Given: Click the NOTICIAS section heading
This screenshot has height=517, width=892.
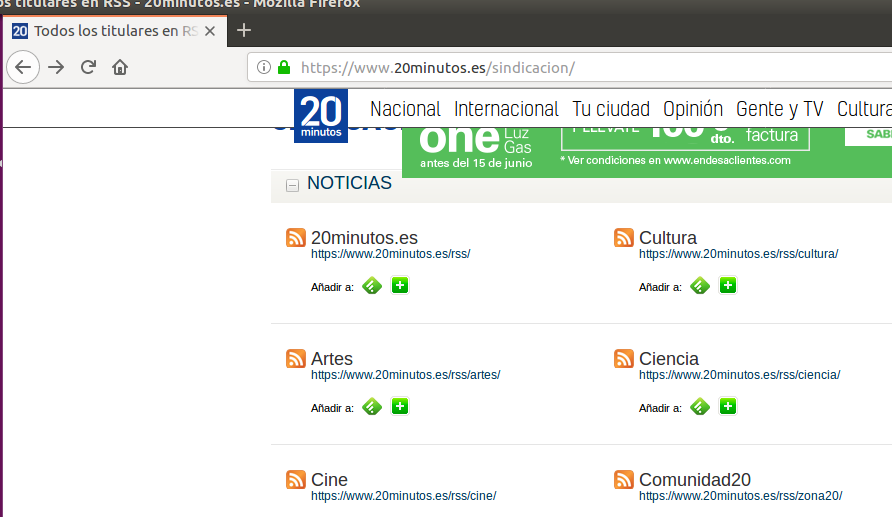Looking at the screenshot, I should point(349,183).
